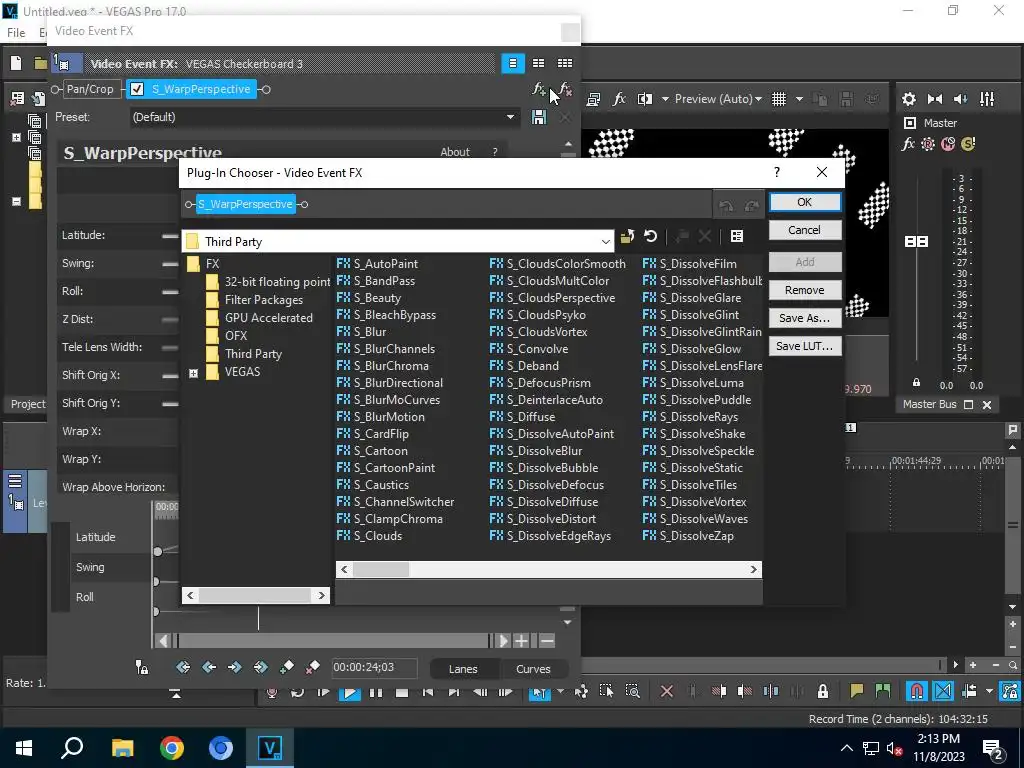The height and width of the screenshot is (768, 1024).
Task: Click Cancel in Plug-In Chooser
Action: coord(805,230)
